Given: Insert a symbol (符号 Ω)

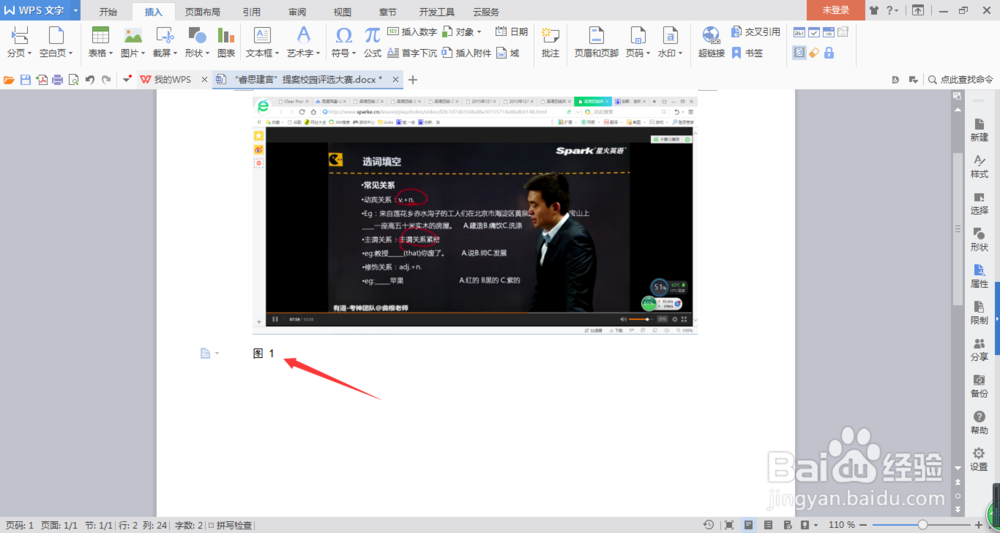Looking at the screenshot, I should (x=343, y=43).
